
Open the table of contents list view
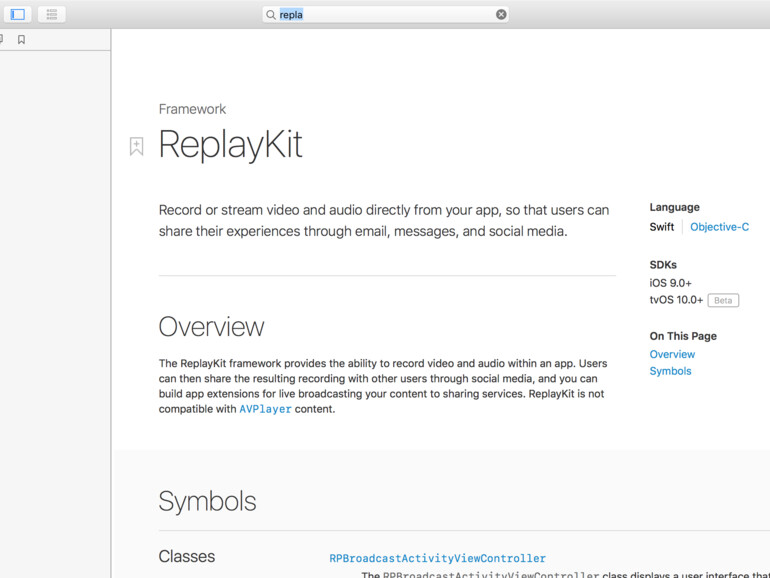coord(52,14)
